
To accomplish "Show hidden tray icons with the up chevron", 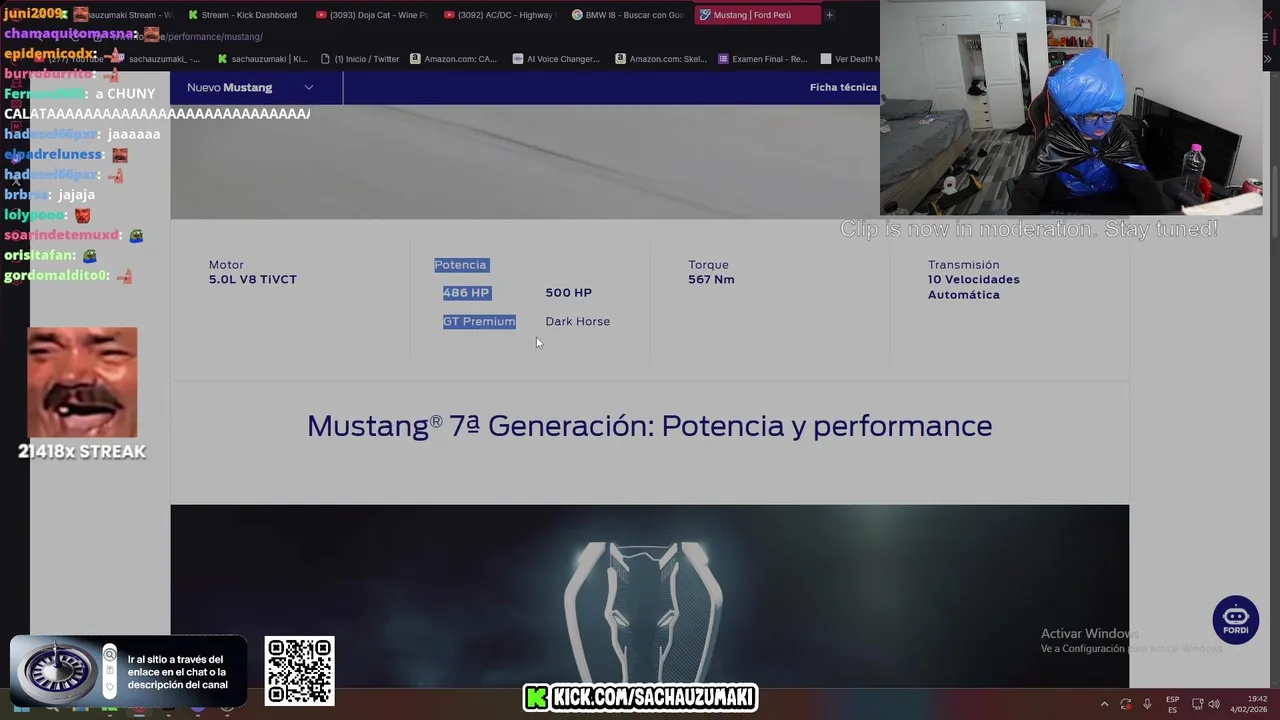I will point(1104,704).
